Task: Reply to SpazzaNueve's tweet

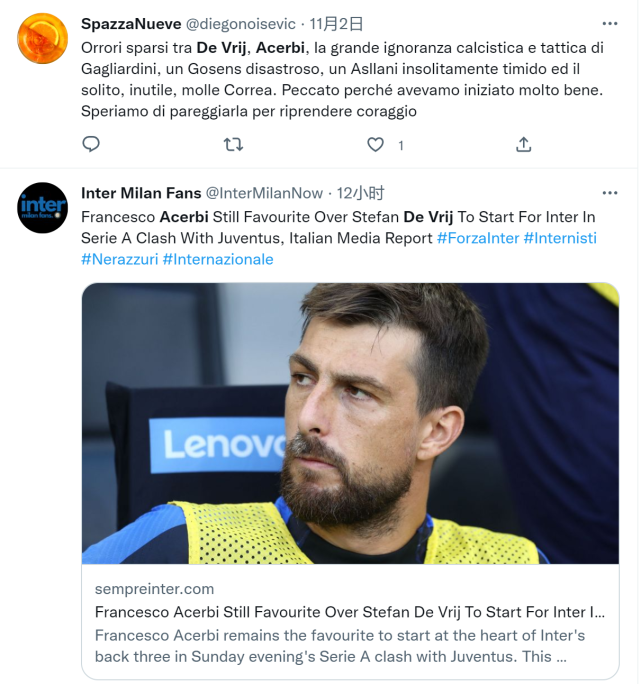Action: tap(91, 144)
